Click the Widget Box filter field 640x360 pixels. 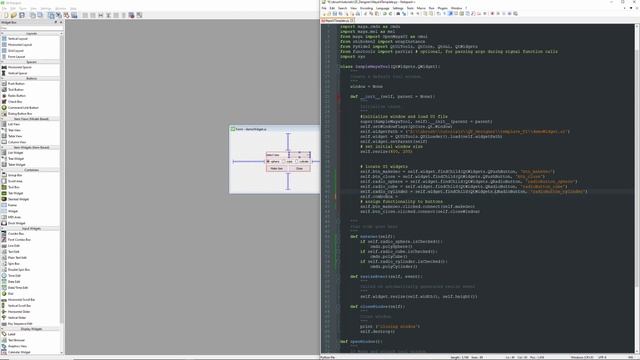point(31,28)
